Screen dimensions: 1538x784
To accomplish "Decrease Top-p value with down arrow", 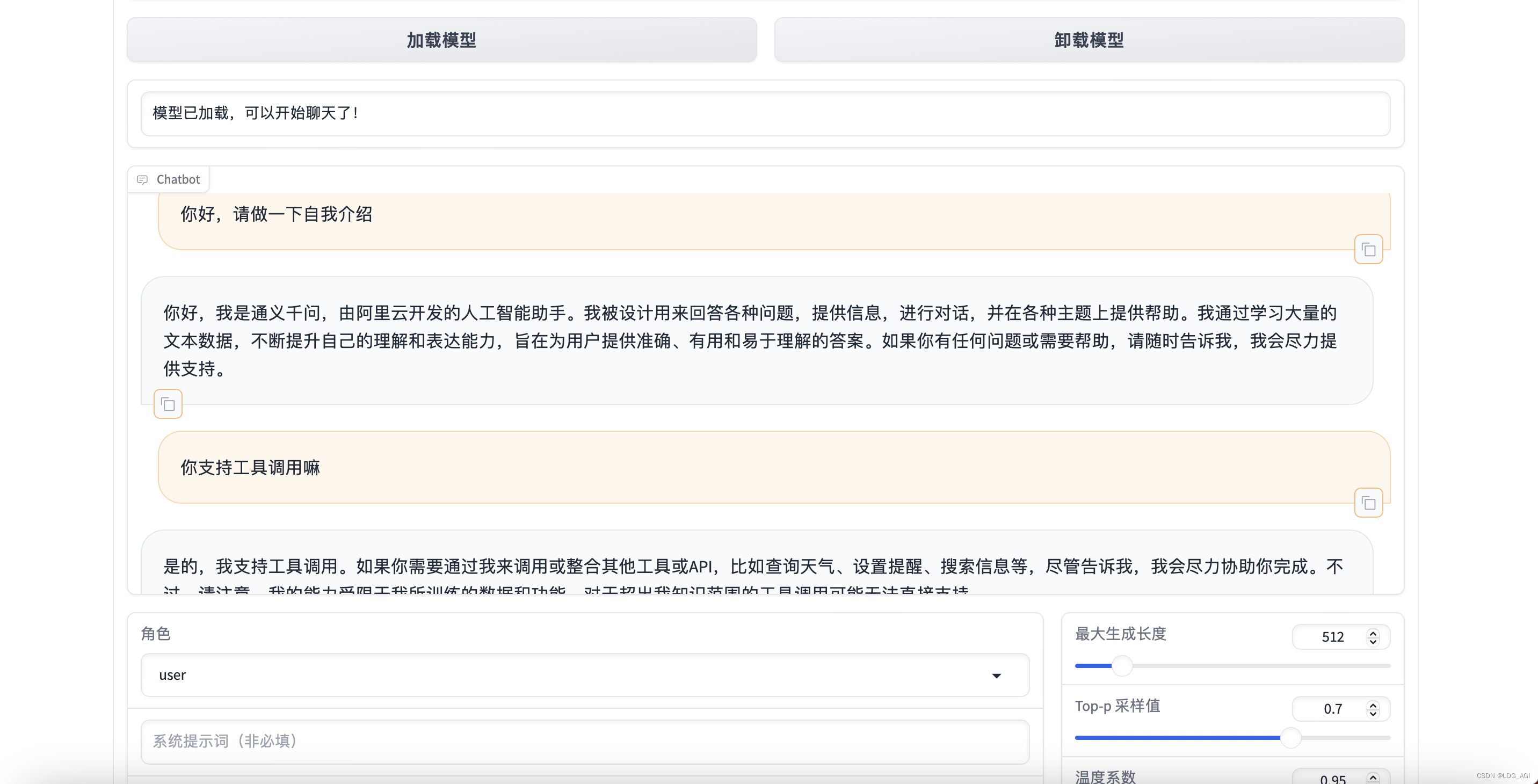I will (x=1373, y=714).
